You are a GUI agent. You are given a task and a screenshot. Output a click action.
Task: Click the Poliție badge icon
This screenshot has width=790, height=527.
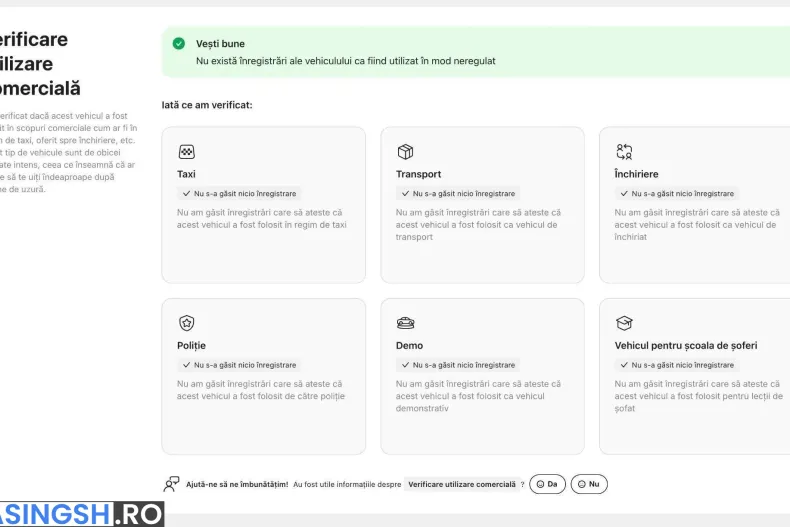186,323
